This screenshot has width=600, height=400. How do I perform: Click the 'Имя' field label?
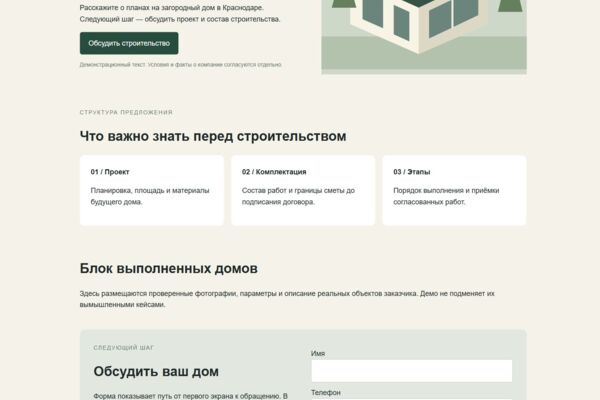tap(318, 353)
